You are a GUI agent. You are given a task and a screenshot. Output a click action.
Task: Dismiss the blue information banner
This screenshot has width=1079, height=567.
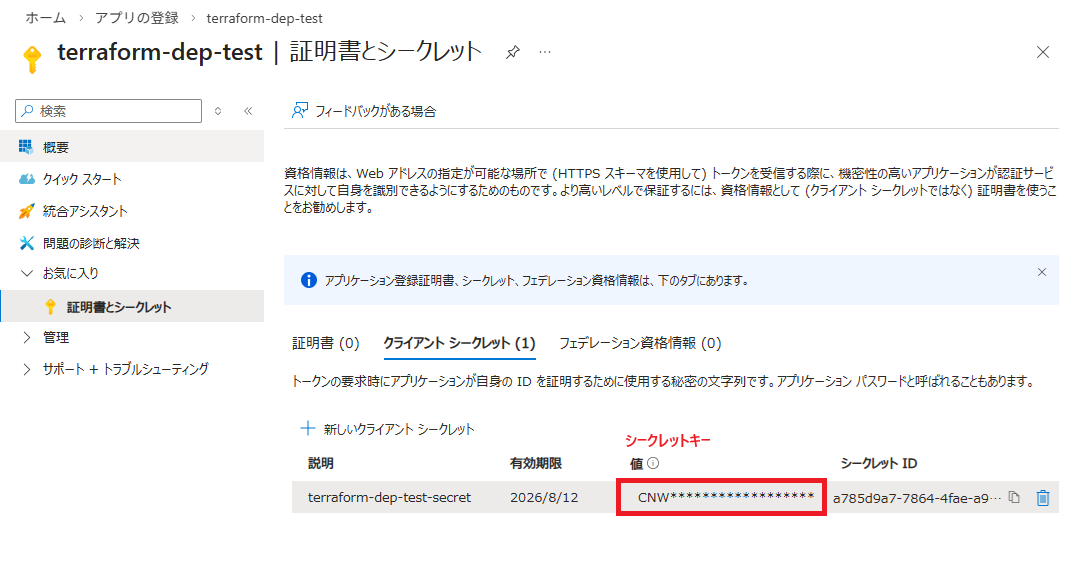point(1042,272)
